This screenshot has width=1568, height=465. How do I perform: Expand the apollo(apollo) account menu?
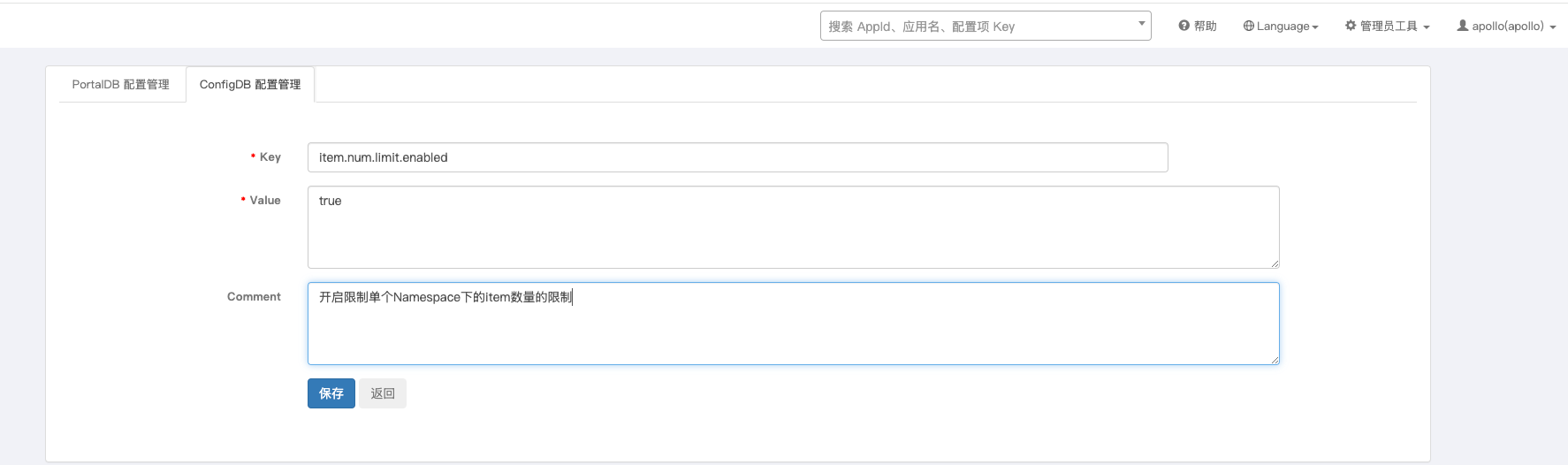(1506, 26)
